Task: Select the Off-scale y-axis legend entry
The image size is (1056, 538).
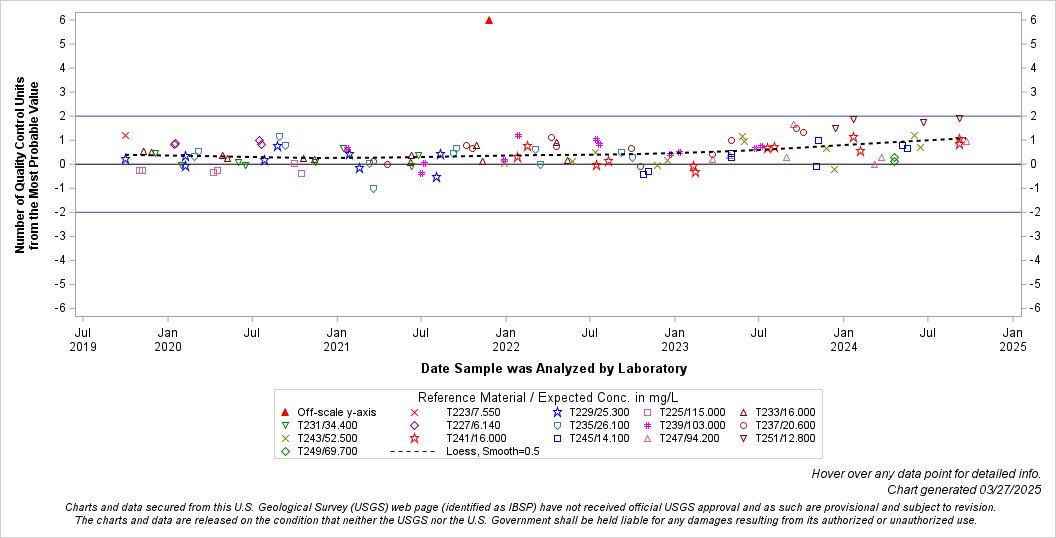Action: click(x=329, y=412)
